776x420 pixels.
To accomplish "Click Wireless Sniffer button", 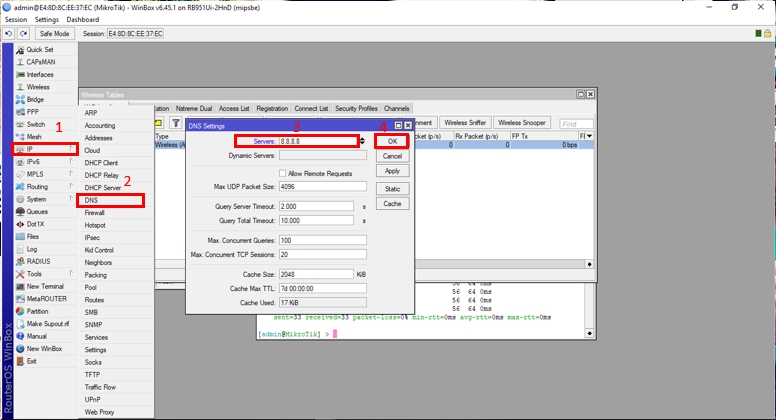I will [x=465, y=123].
